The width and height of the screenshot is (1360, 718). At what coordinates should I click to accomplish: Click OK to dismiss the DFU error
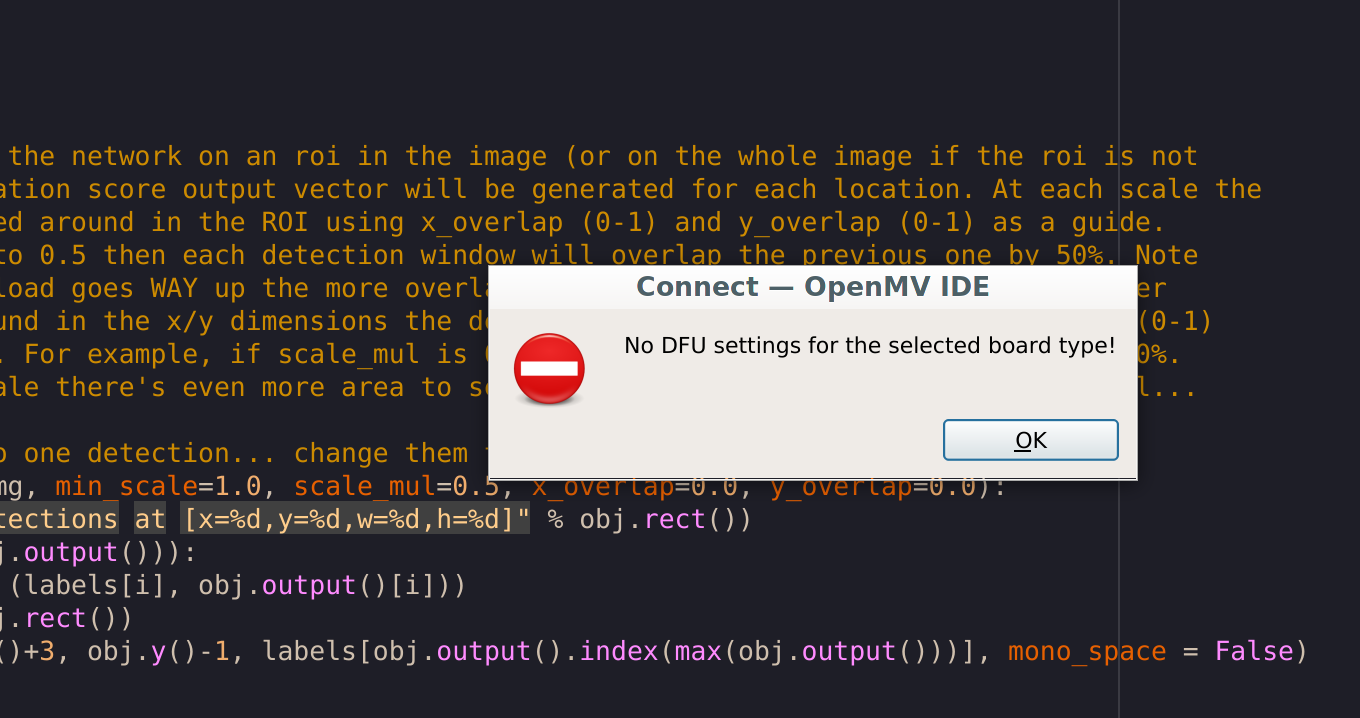1030,439
